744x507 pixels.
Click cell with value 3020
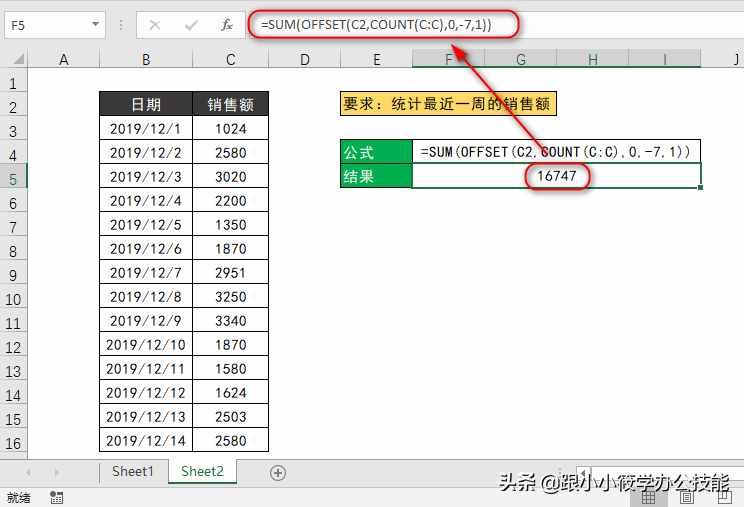click(x=231, y=176)
